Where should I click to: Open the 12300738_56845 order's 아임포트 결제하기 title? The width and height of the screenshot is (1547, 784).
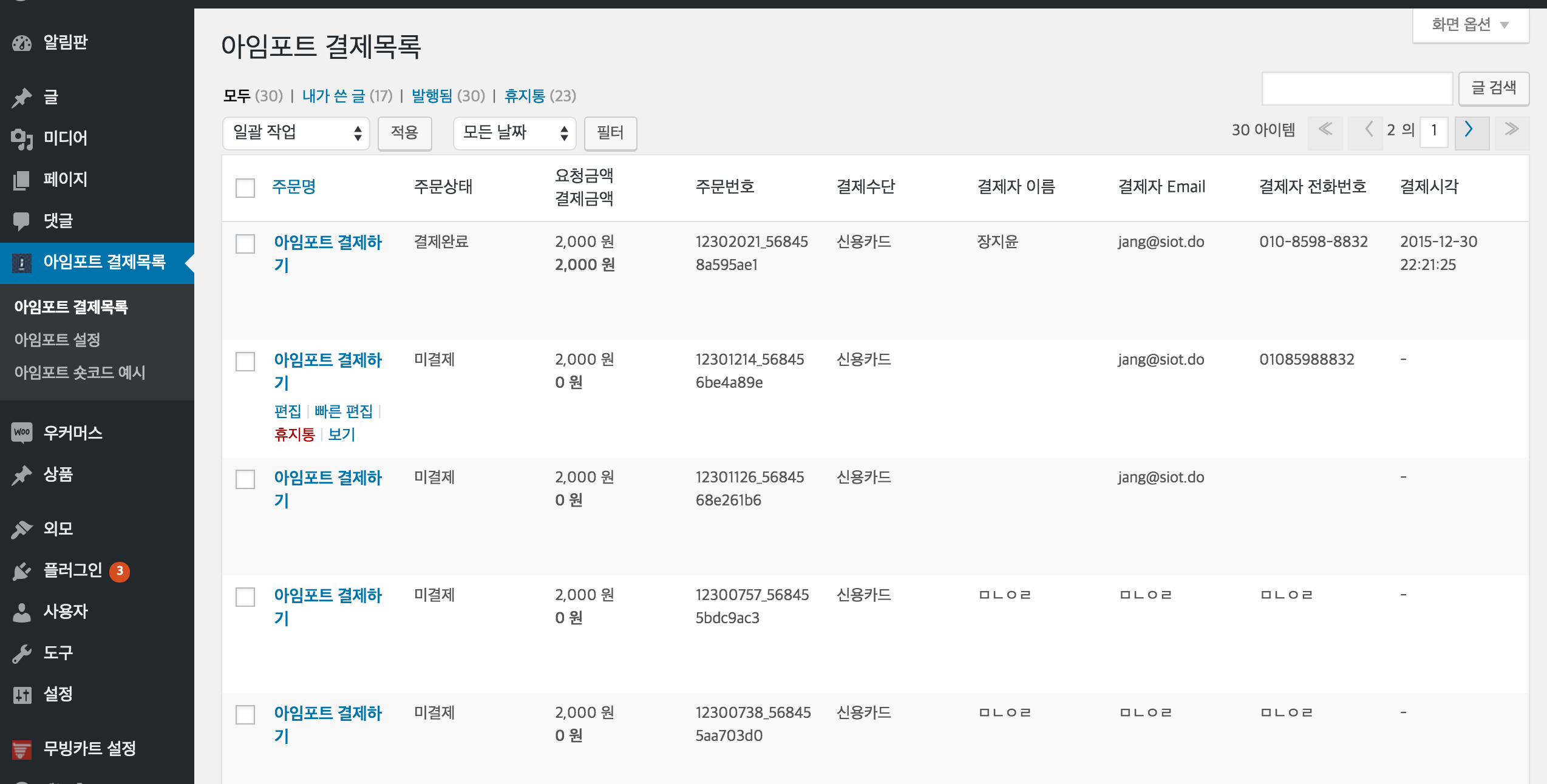[328, 725]
